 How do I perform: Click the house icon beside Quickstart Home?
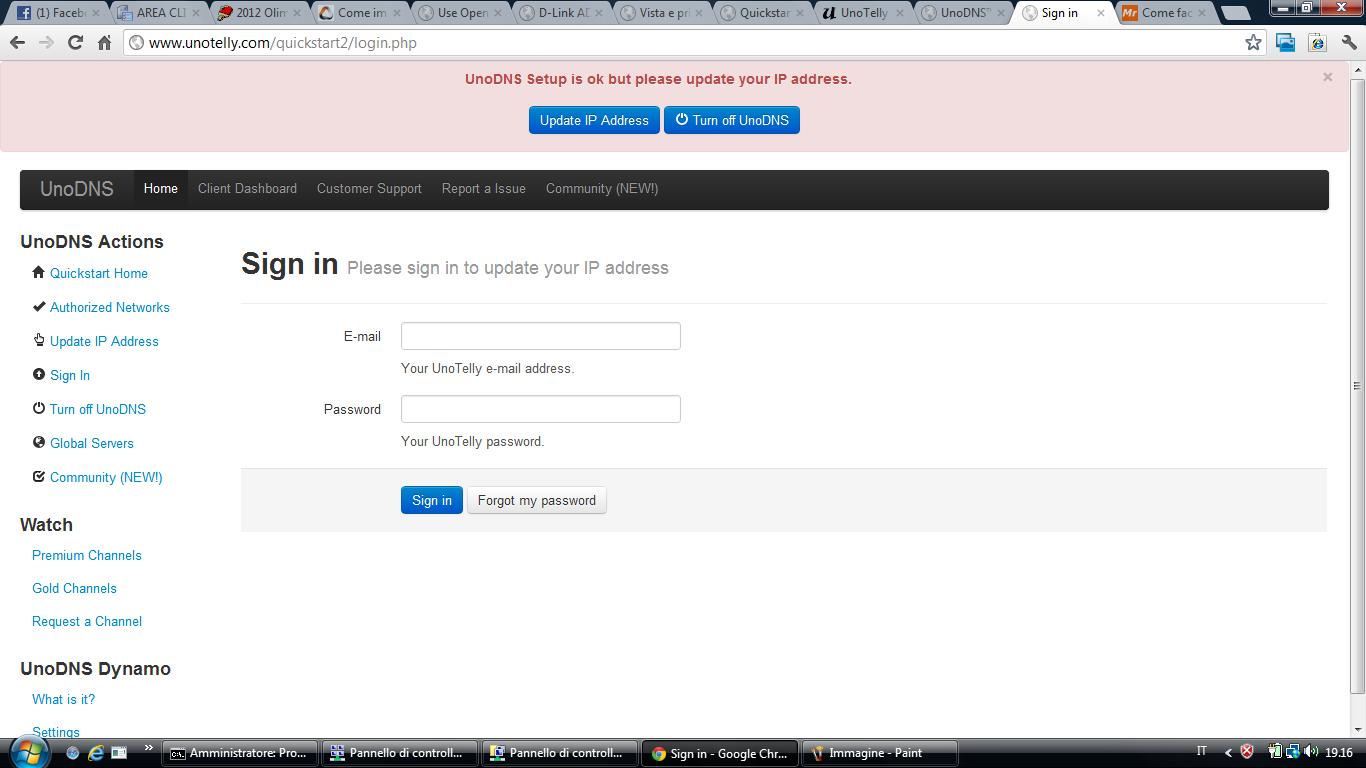38,273
